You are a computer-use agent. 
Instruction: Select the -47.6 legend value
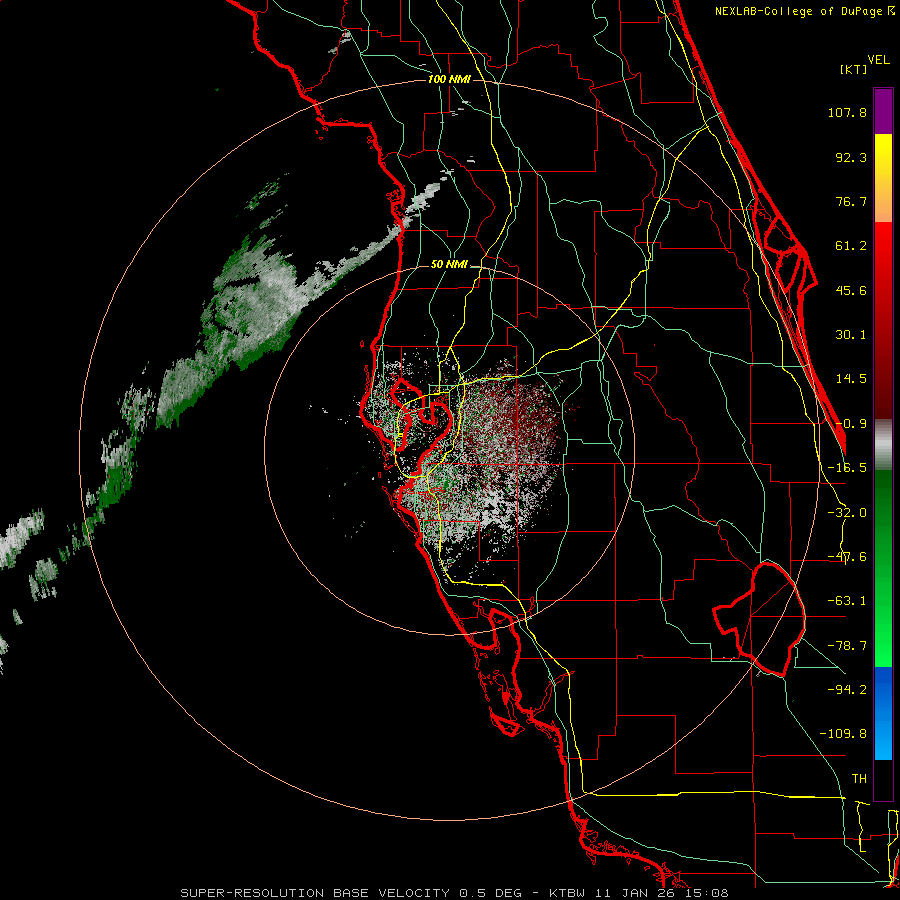(x=847, y=557)
